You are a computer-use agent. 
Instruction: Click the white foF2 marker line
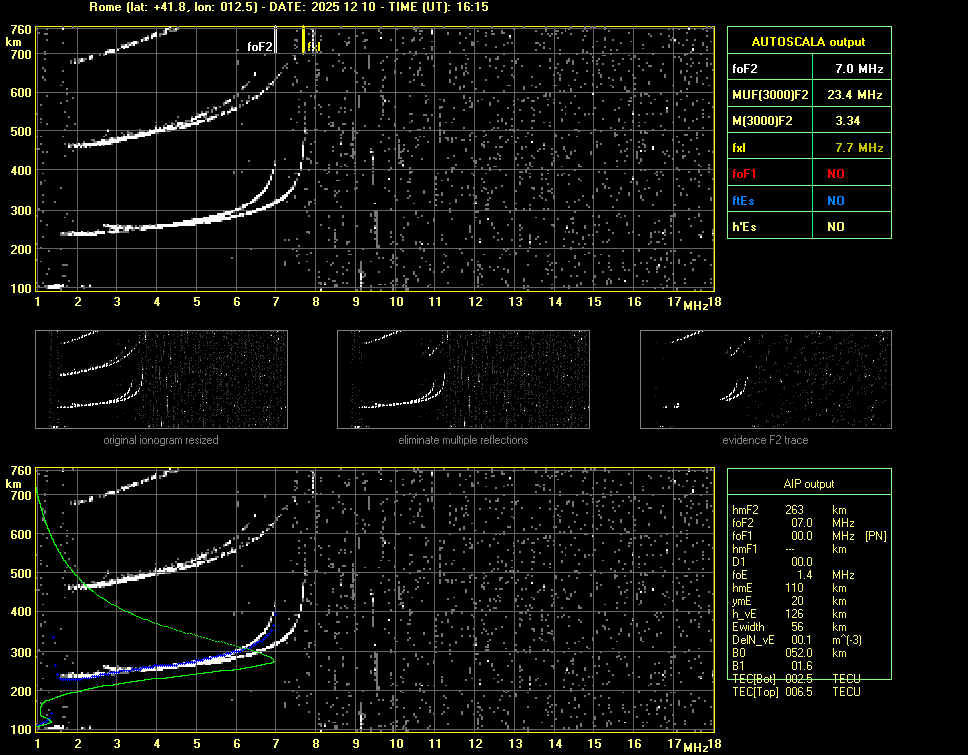point(276,42)
